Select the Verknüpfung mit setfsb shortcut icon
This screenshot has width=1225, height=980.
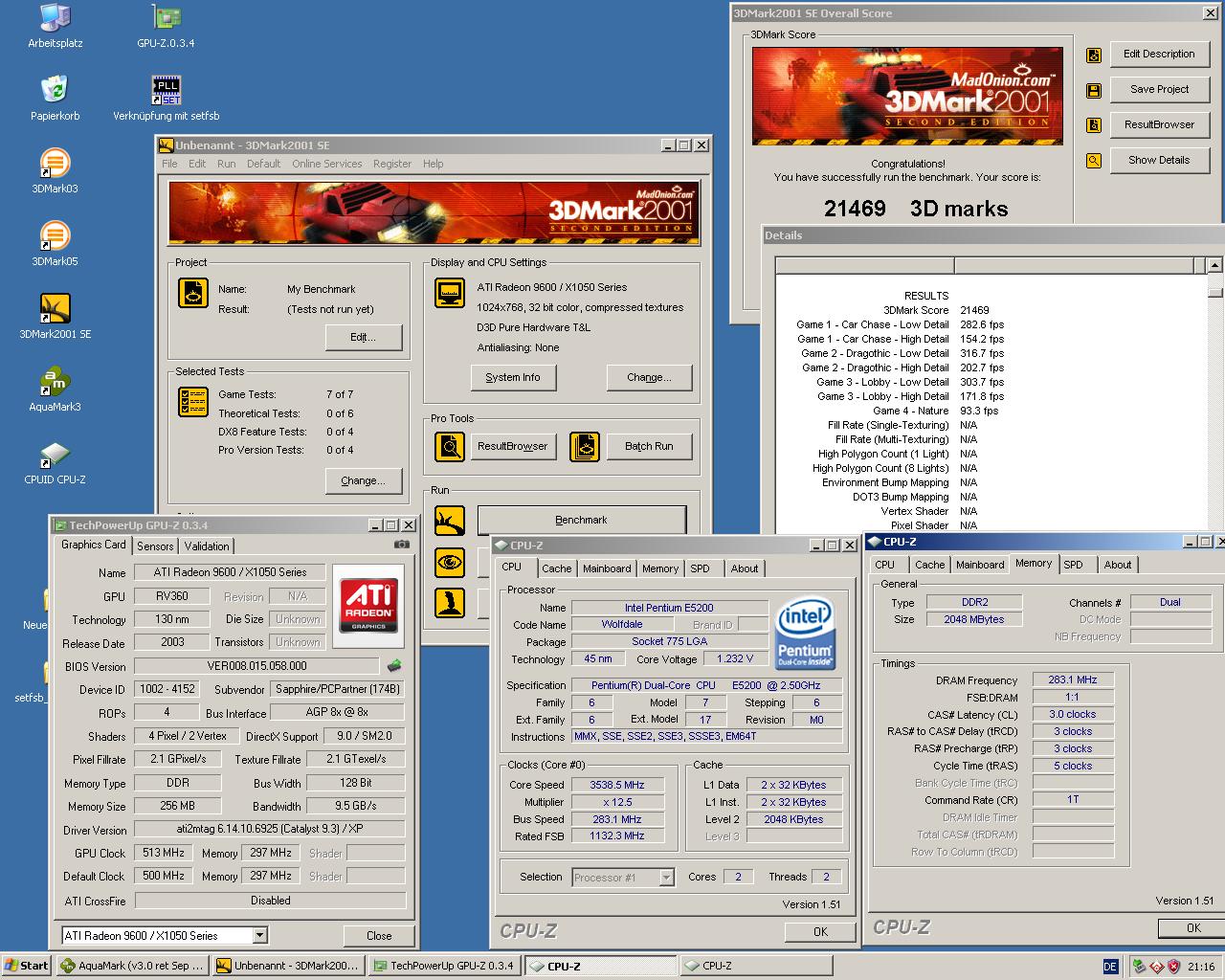pos(166,91)
